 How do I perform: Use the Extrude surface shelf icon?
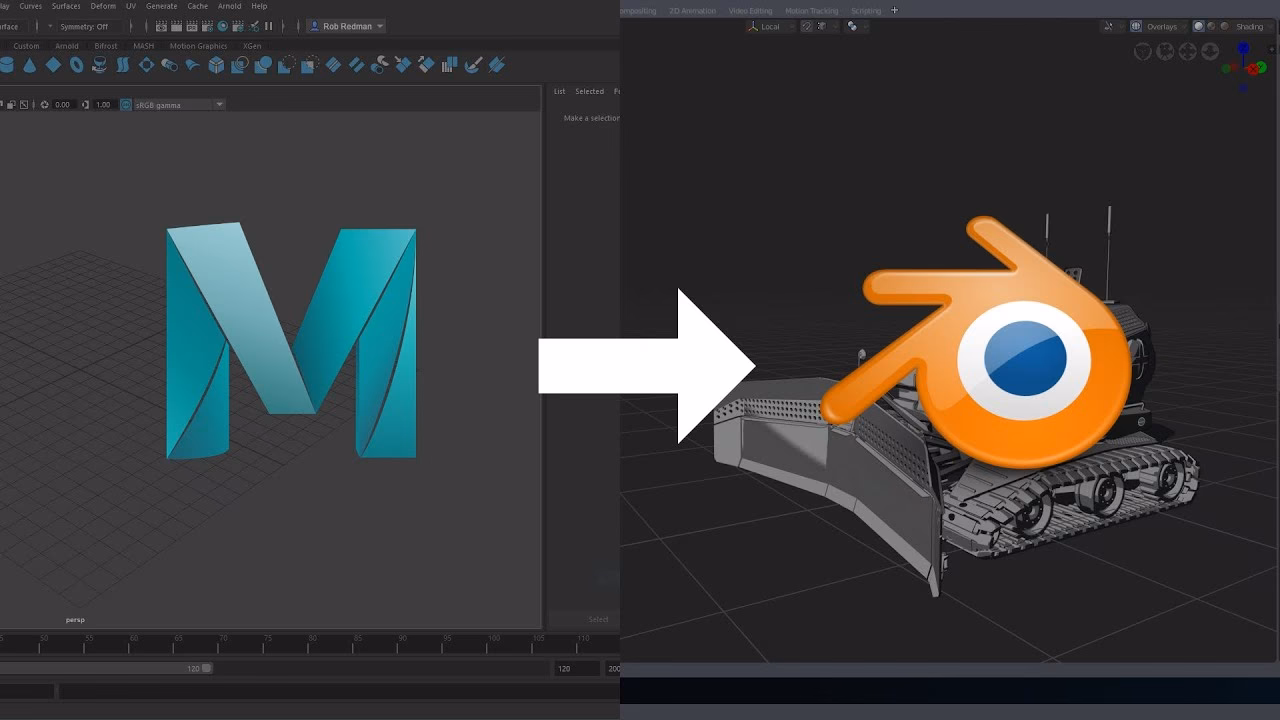(169, 65)
